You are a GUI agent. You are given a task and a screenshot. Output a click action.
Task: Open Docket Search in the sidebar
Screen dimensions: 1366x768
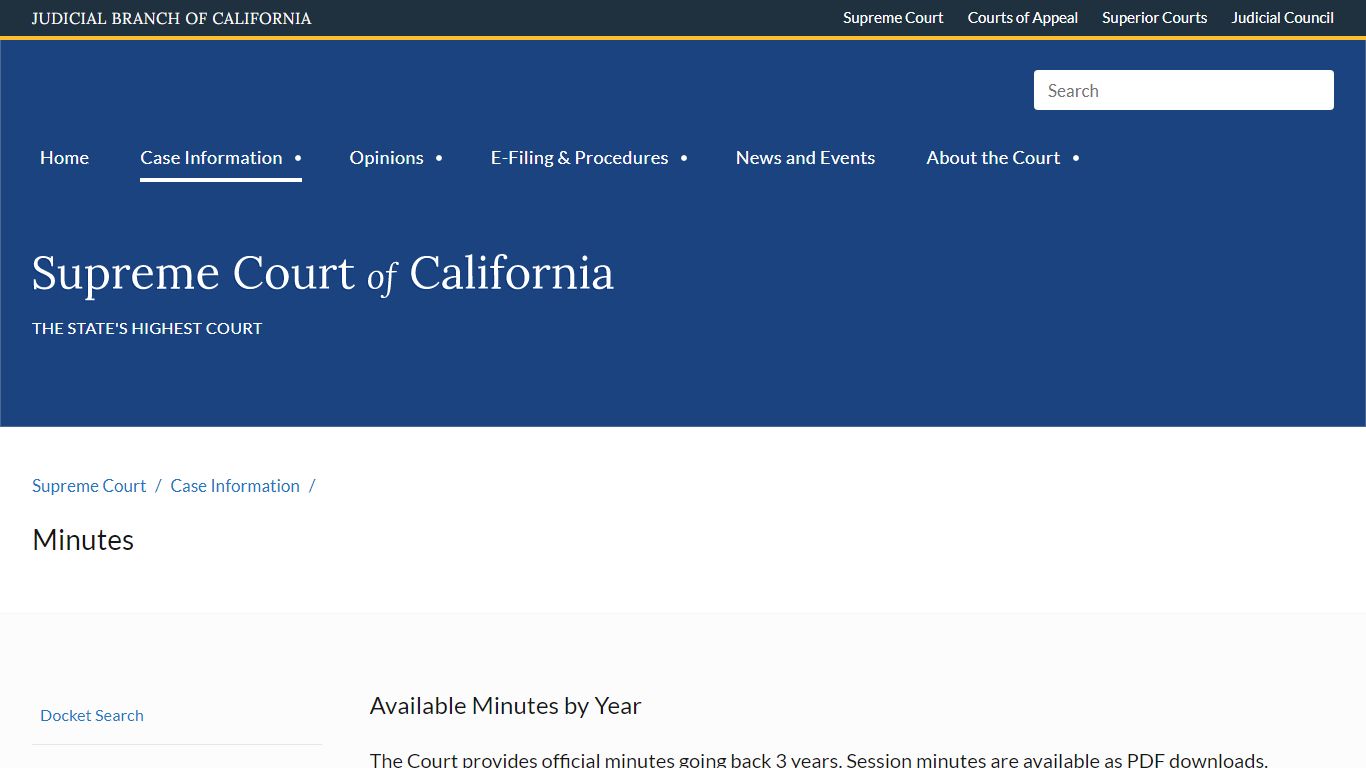[x=92, y=715]
